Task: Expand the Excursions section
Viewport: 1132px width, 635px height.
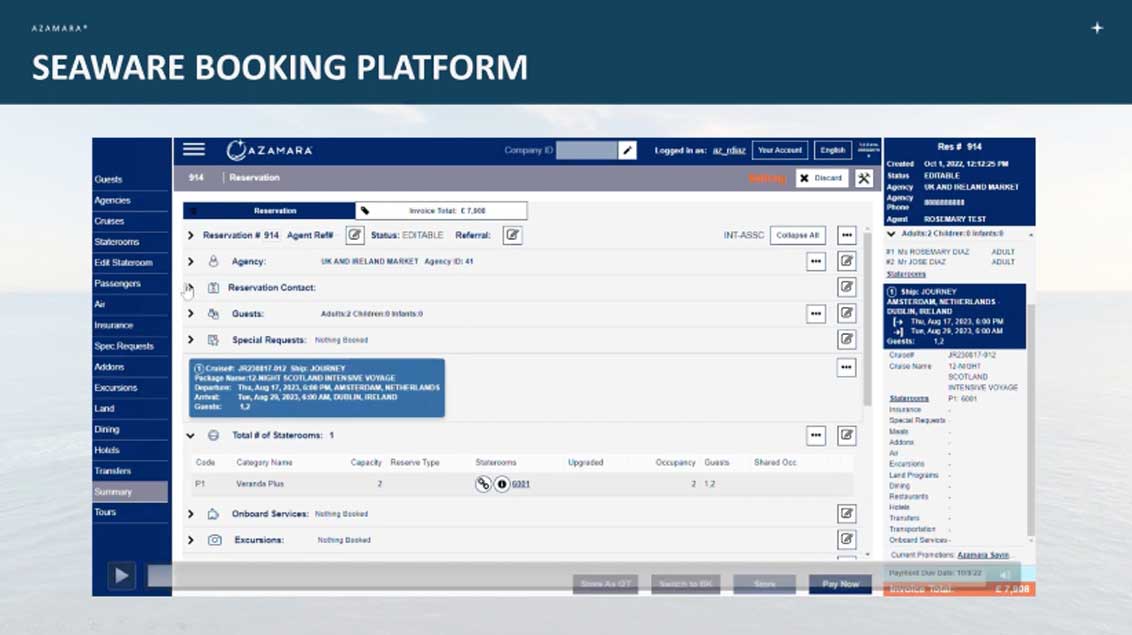Action: [x=190, y=540]
